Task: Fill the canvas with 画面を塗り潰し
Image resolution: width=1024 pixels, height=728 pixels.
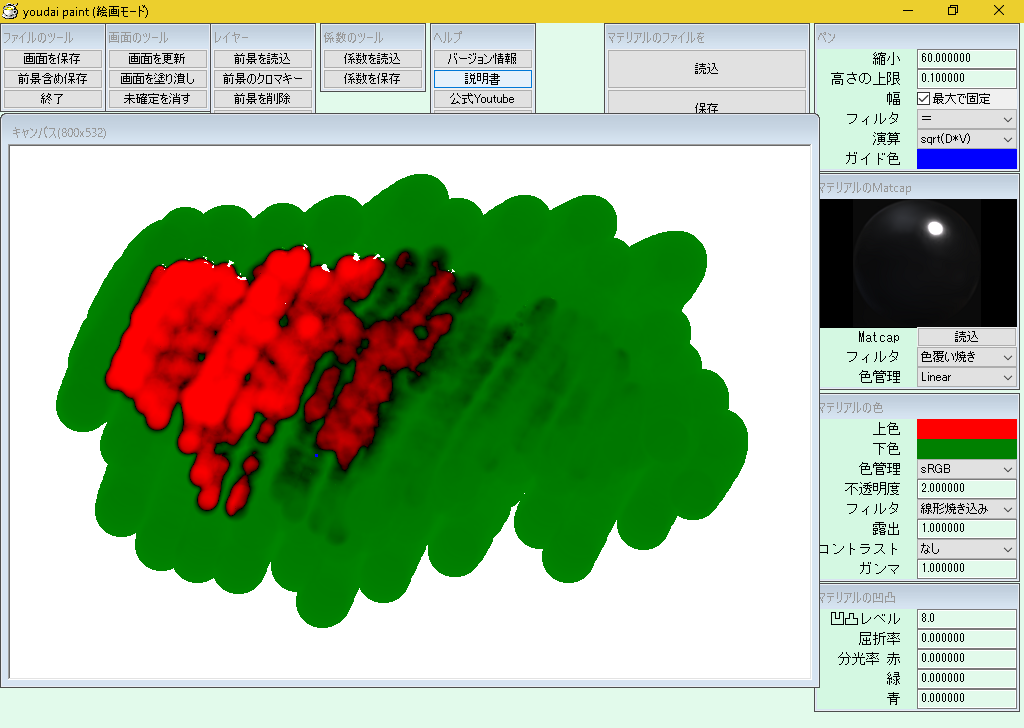Action: [x=157, y=78]
